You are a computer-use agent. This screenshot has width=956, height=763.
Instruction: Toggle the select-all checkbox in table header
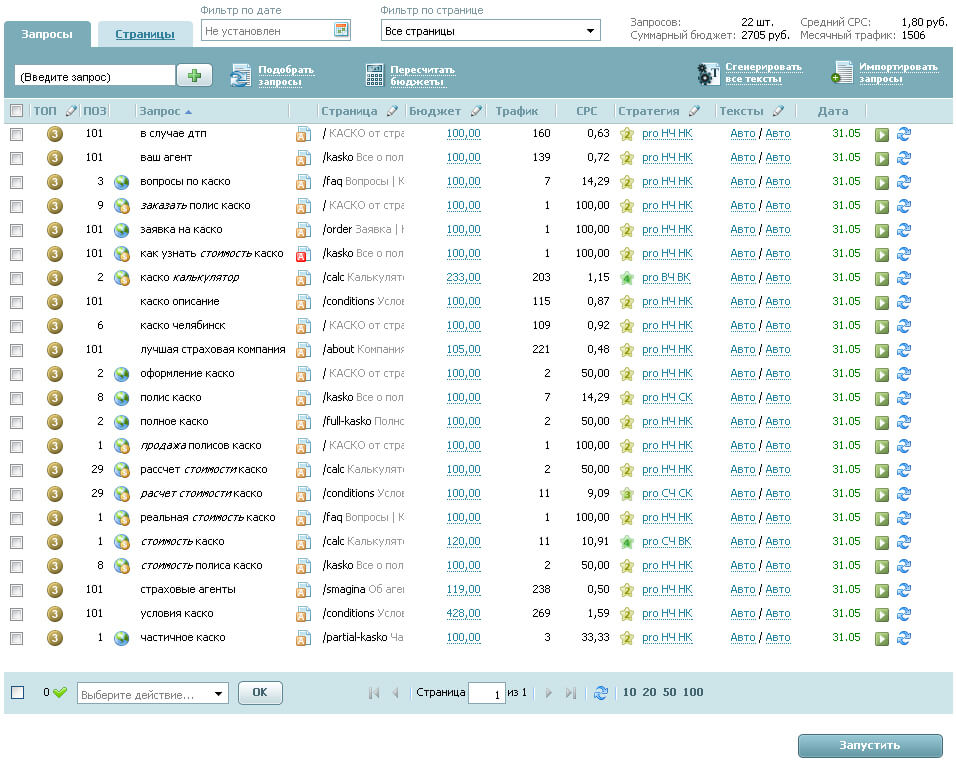tap(16, 111)
